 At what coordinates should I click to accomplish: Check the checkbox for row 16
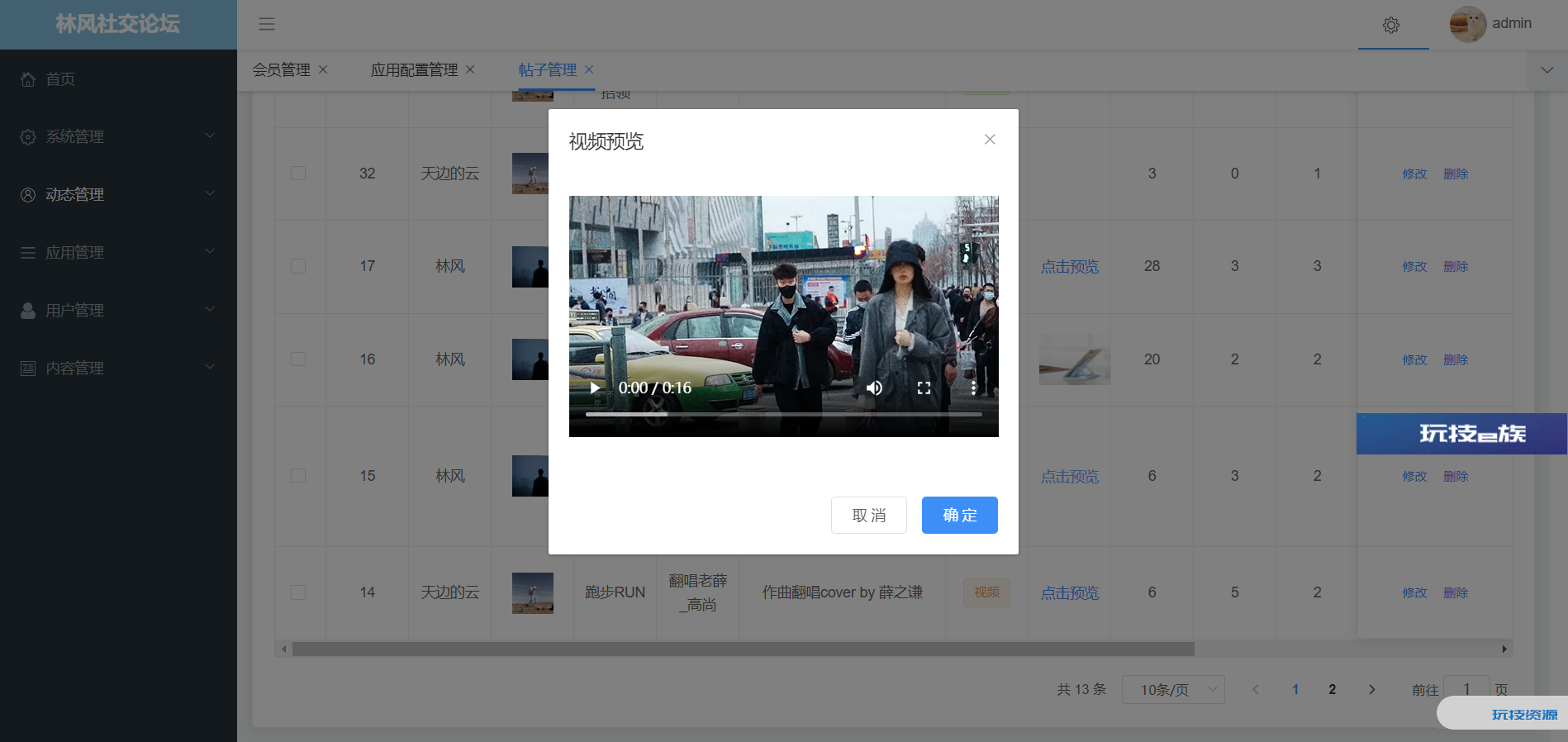[298, 359]
